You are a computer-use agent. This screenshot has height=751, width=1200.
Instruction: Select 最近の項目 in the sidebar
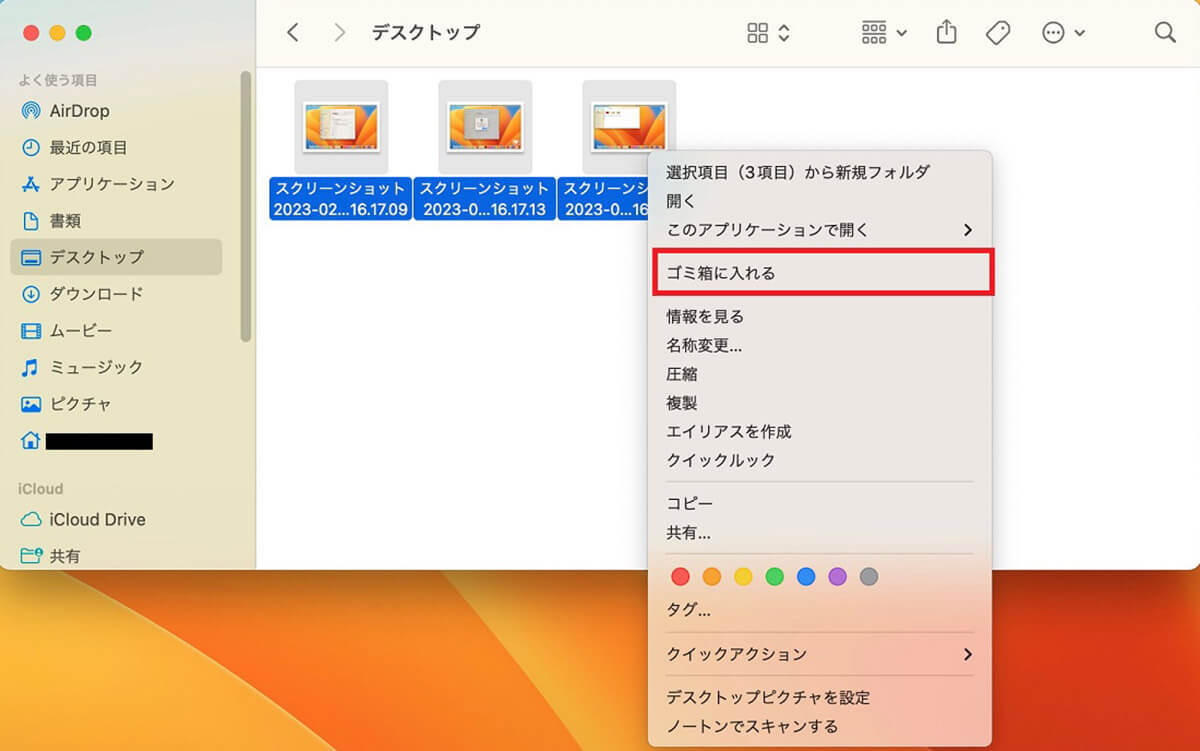point(116,148)
